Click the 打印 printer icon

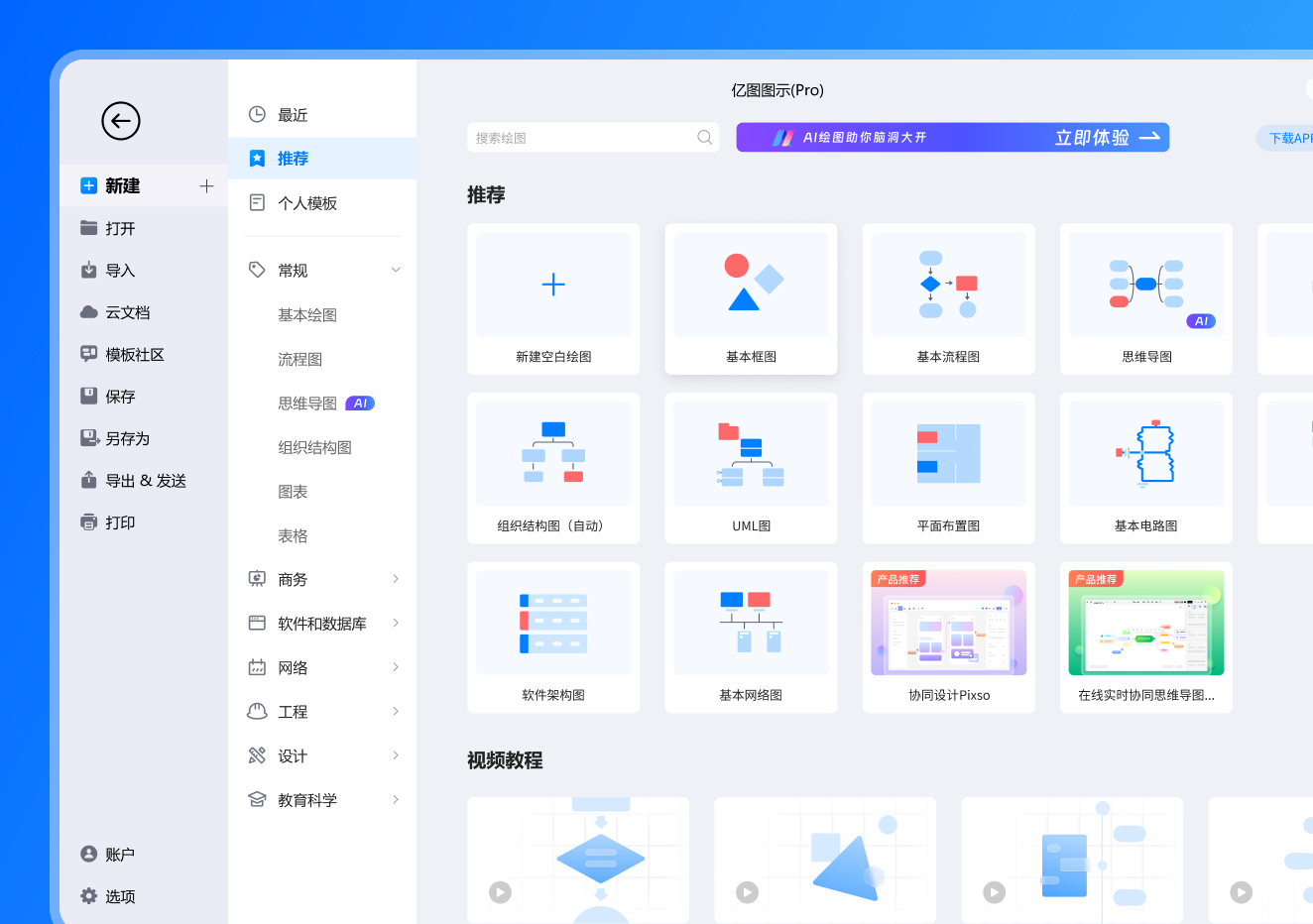(89, 522)
